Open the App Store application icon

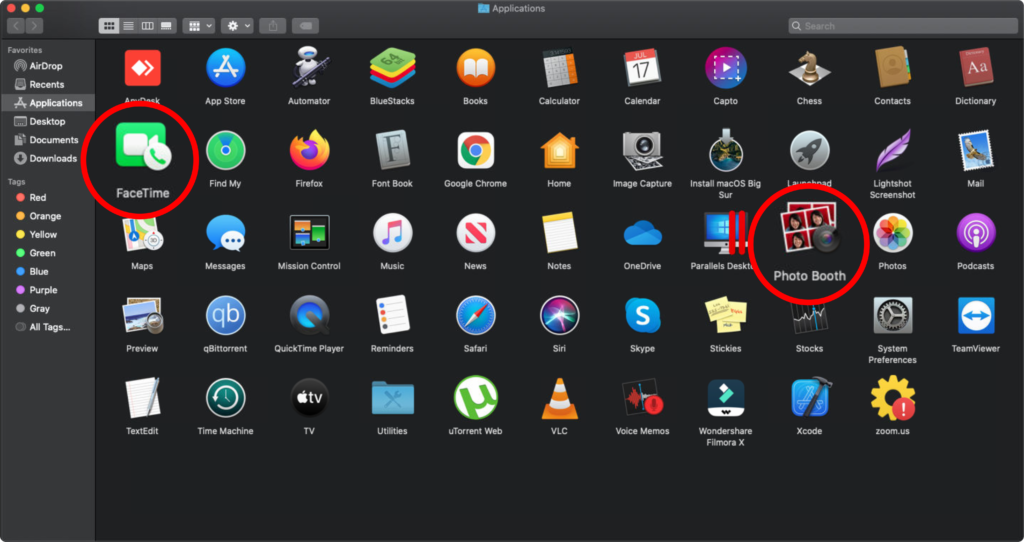pos(225,68)
